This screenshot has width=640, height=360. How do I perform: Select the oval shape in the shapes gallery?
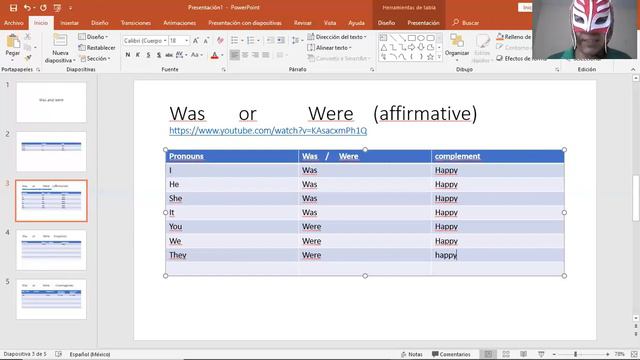point(421,38)
